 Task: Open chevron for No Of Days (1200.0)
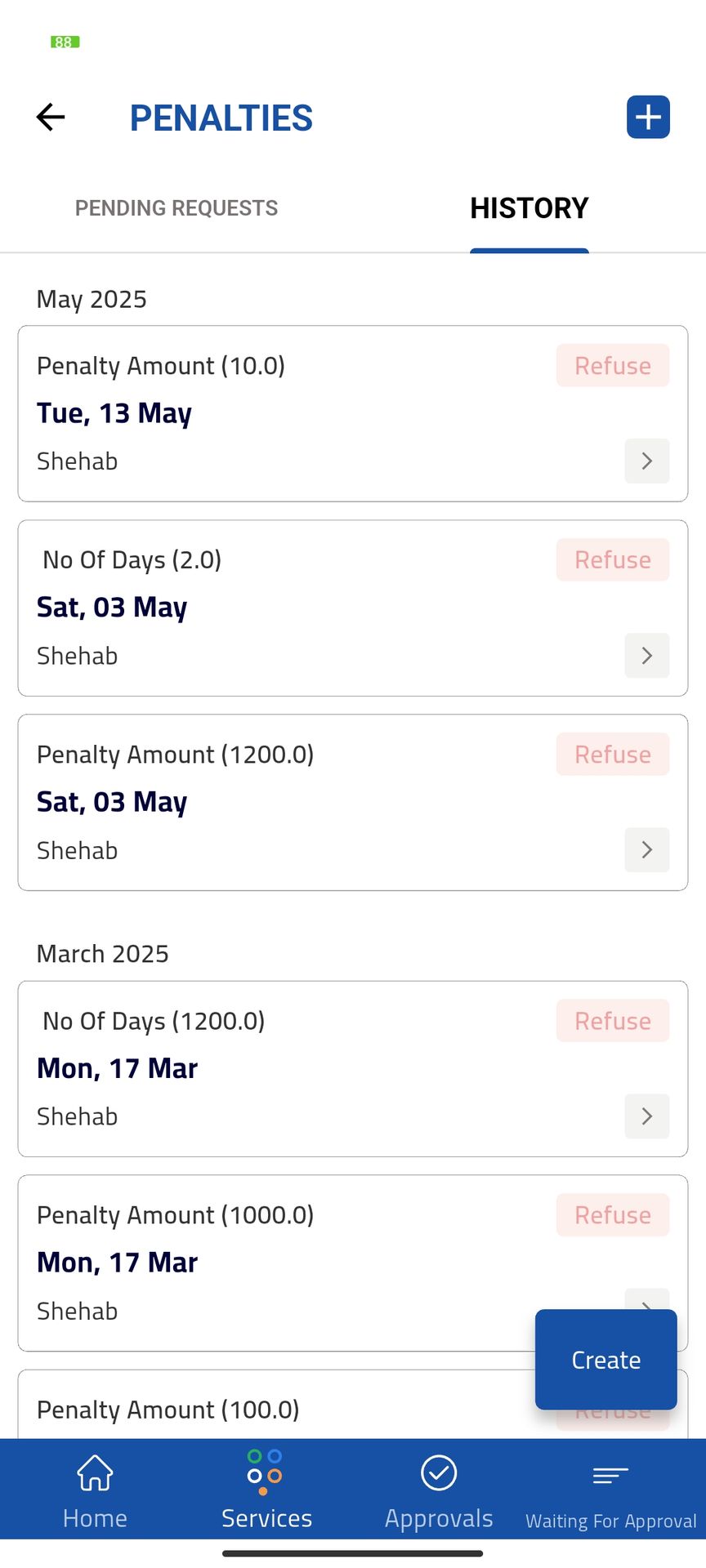click(x=646, y=1116)
